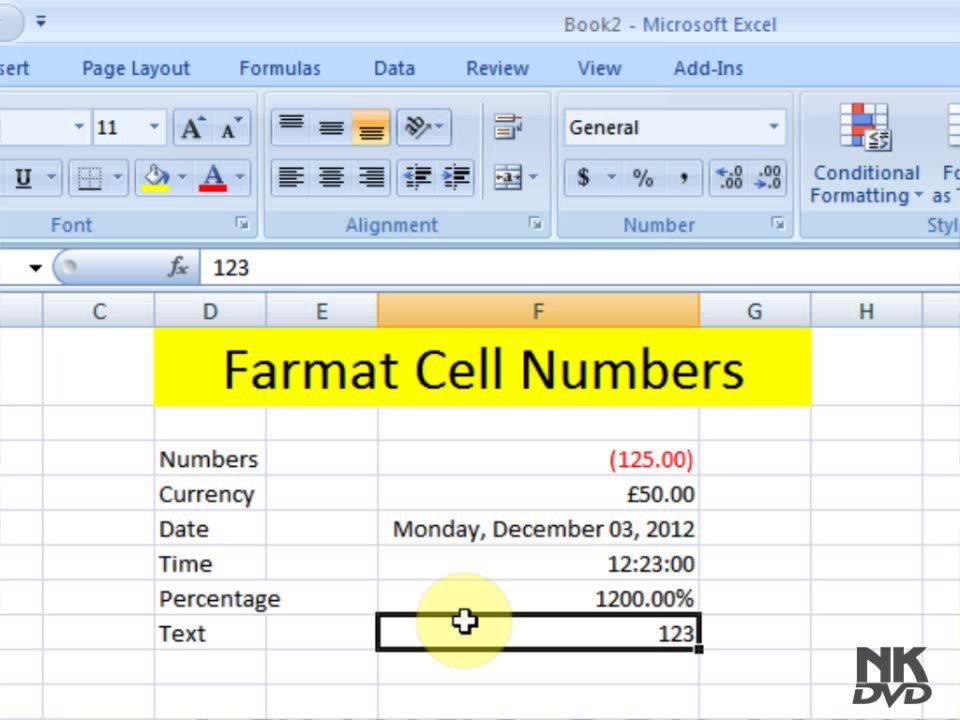960x720 pixels.
Task: Open the General number format combo box
Action: (x=675, y=127)
